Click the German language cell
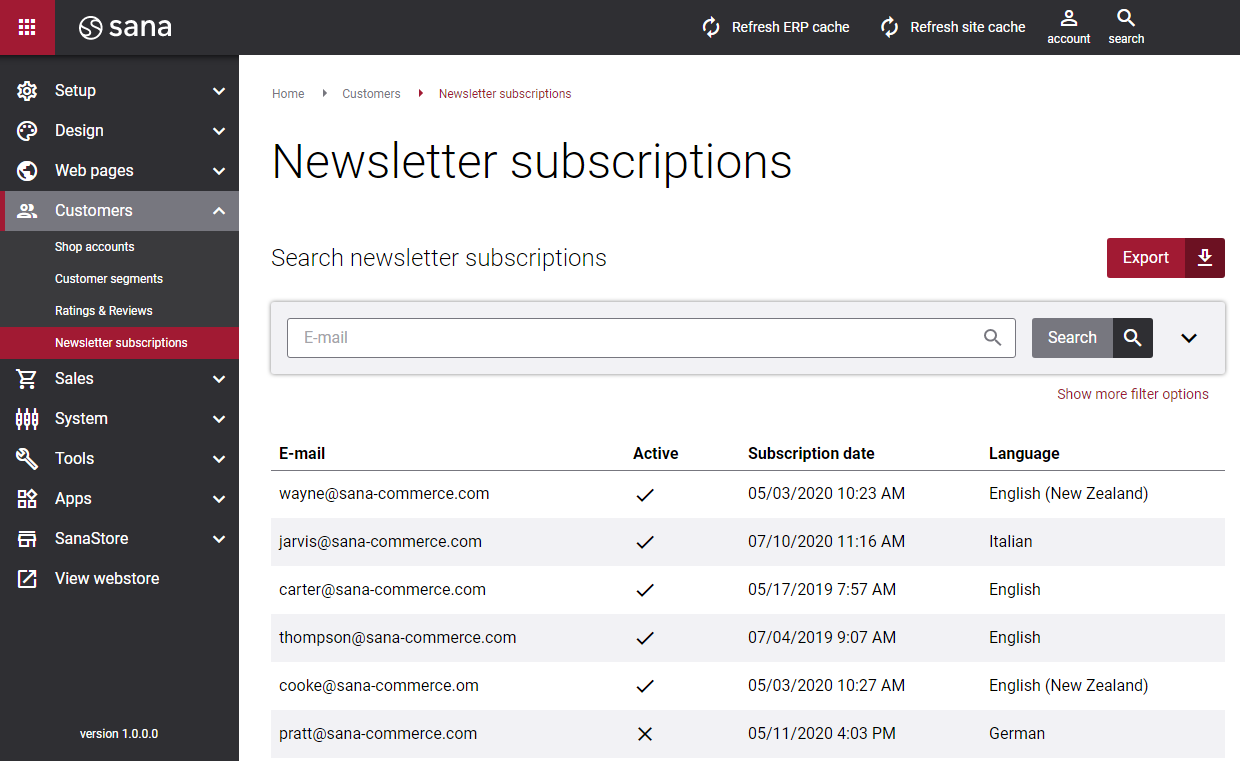The height and width of the screenshot is (761, 1240). (1017, 734)
